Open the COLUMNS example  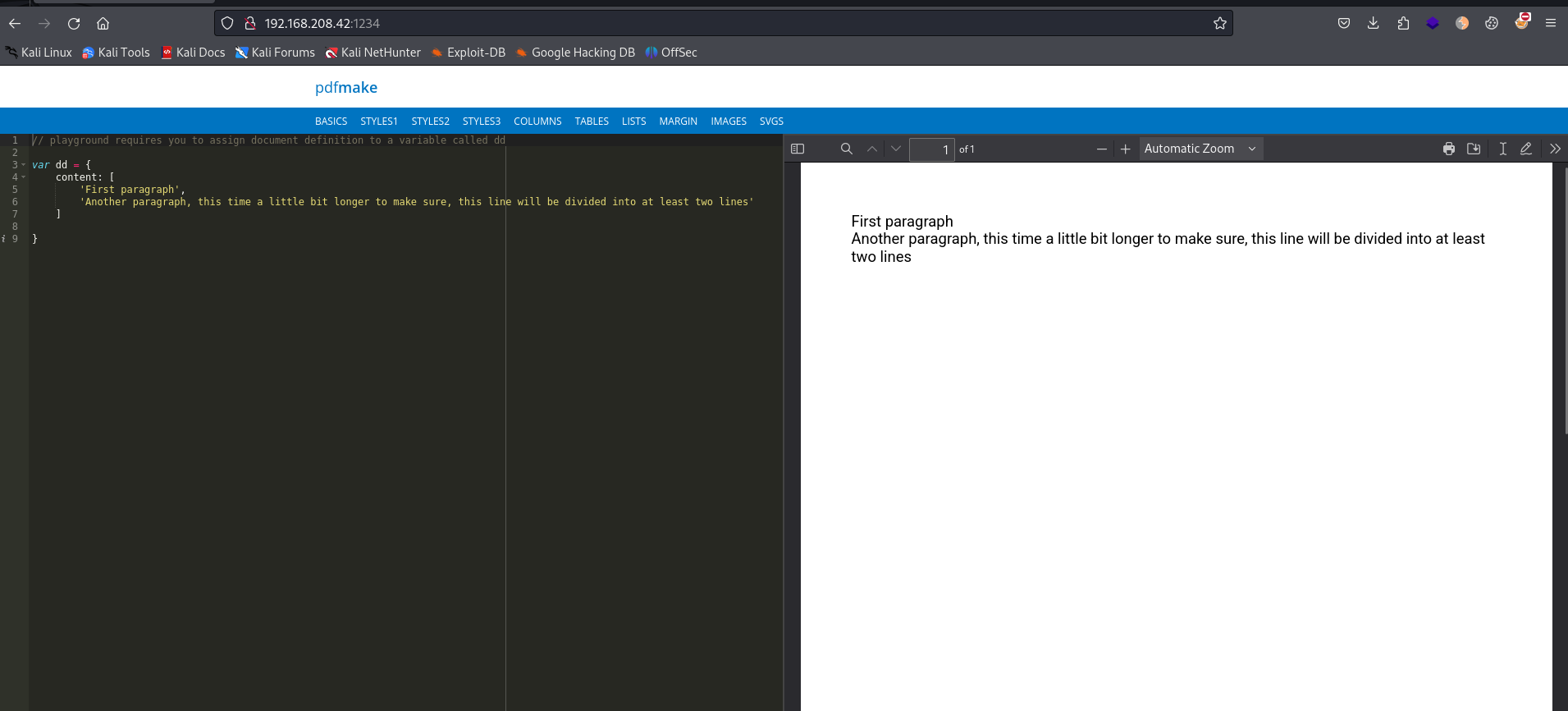tap(537, 122)
